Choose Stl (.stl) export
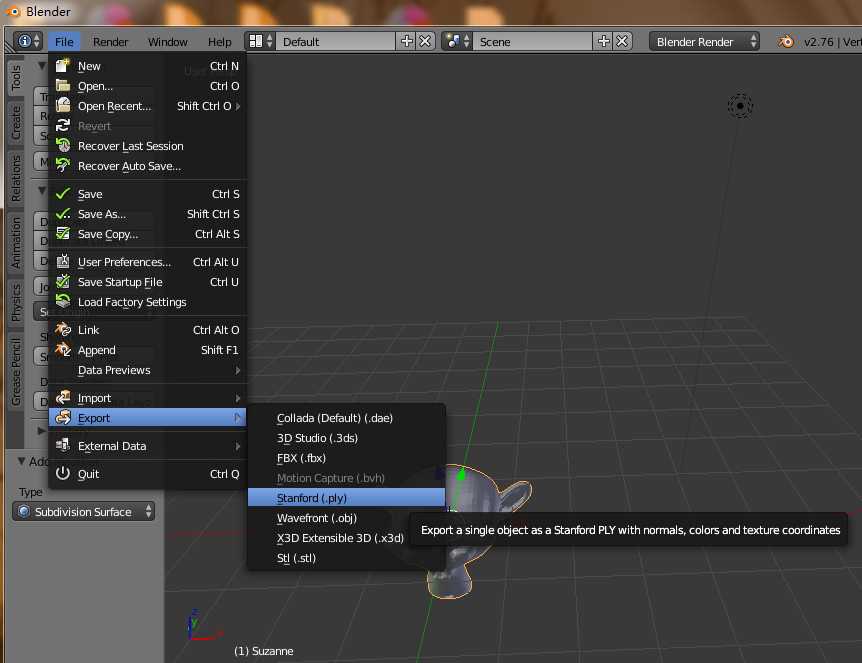Screen dimensions: 862x663 pyautogui.click(x=346, y=558)
